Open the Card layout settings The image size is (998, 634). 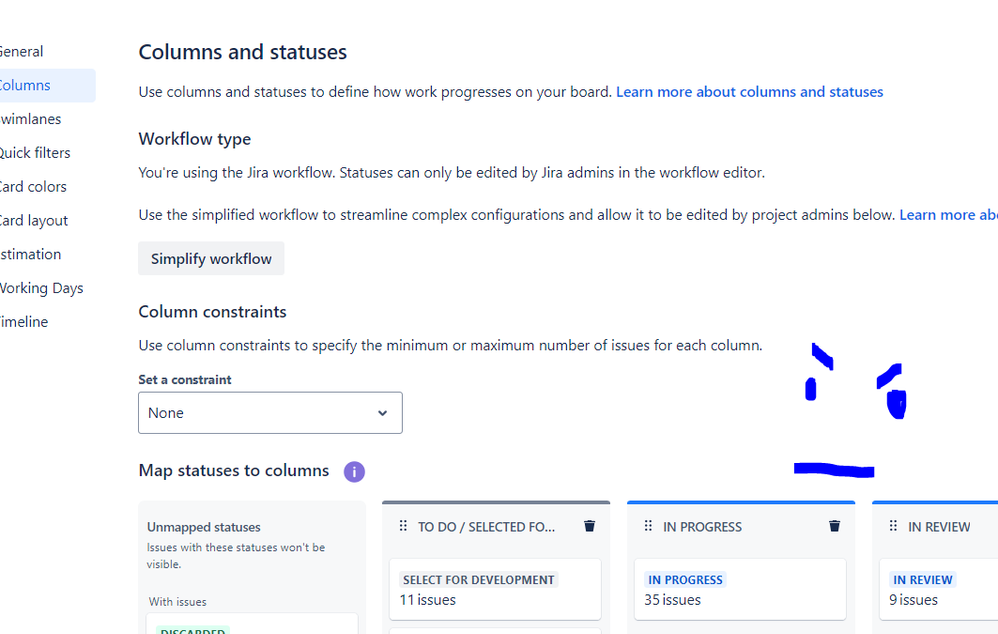click(34, 221)
